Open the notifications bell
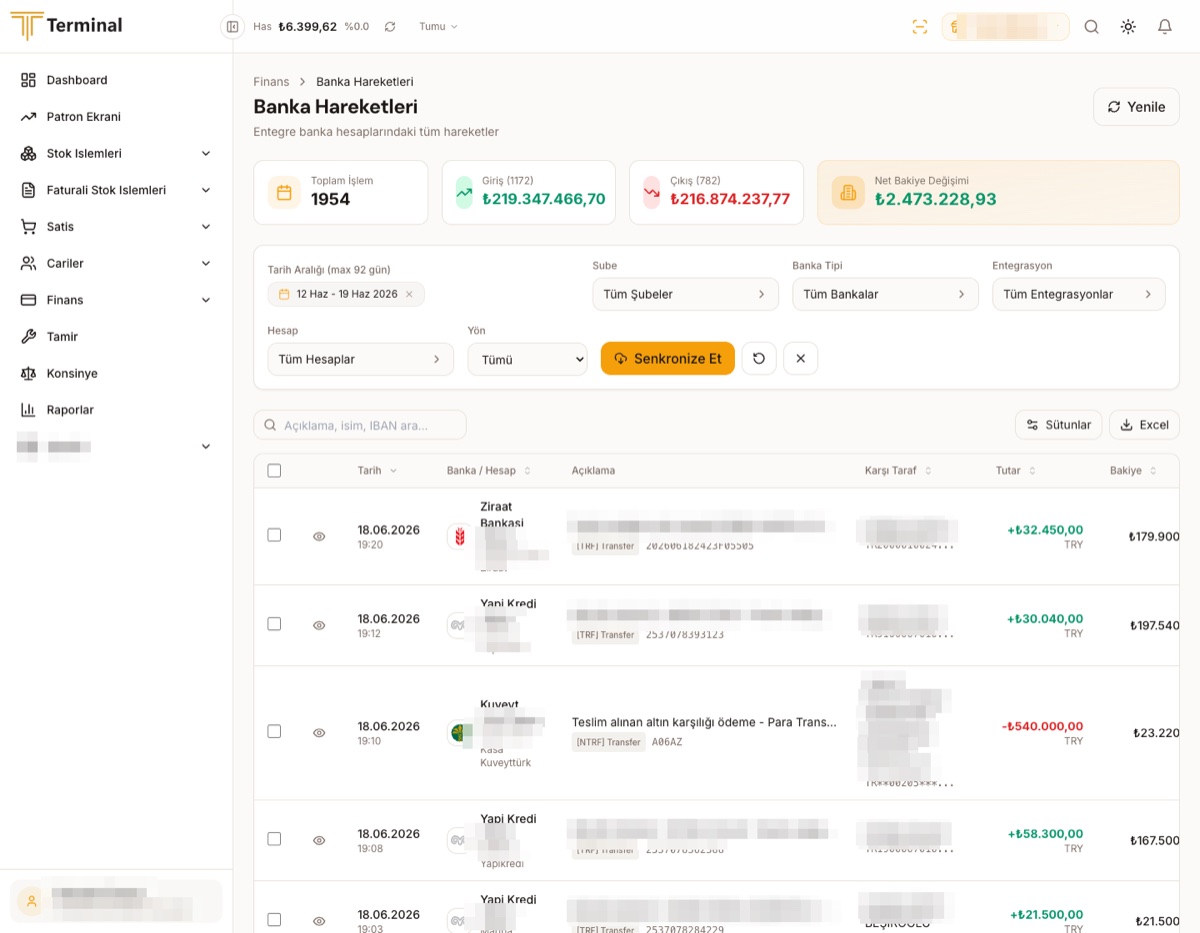This screenshot has height=933, width=1200. click(1165, 27)
